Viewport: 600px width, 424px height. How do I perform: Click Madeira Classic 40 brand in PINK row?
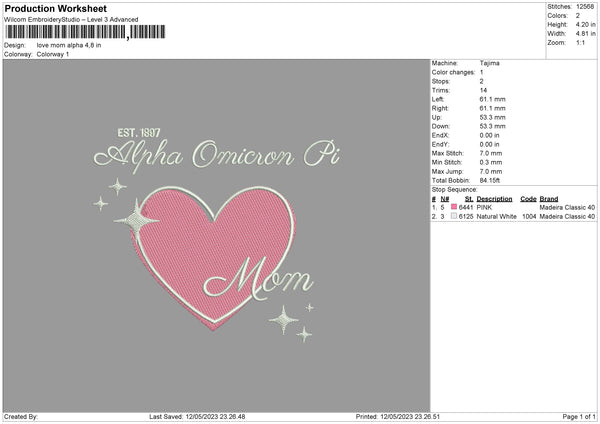567,207
